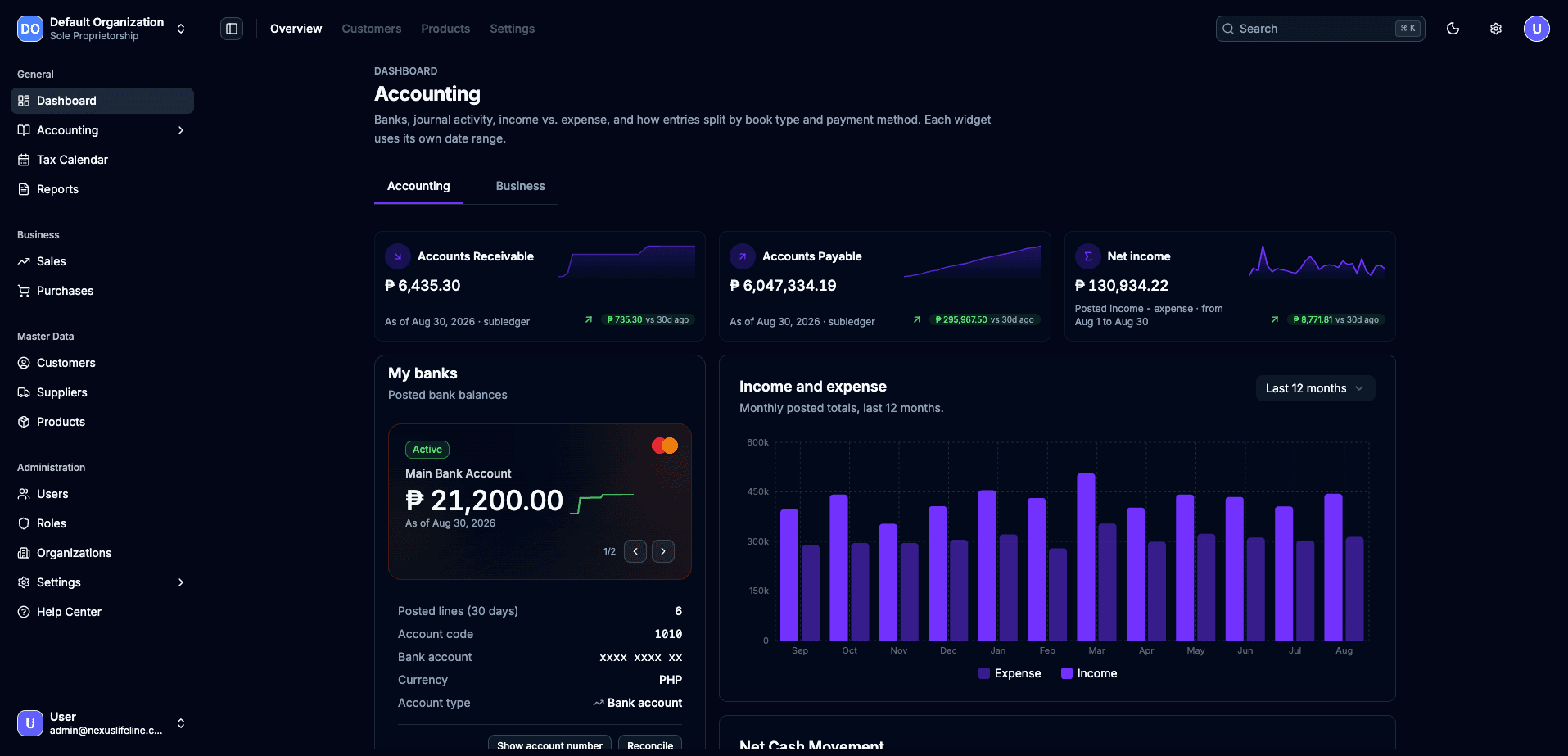1568x756 pixels.
Task: Focus the Search input field
Action: [x=1320, y=29]
